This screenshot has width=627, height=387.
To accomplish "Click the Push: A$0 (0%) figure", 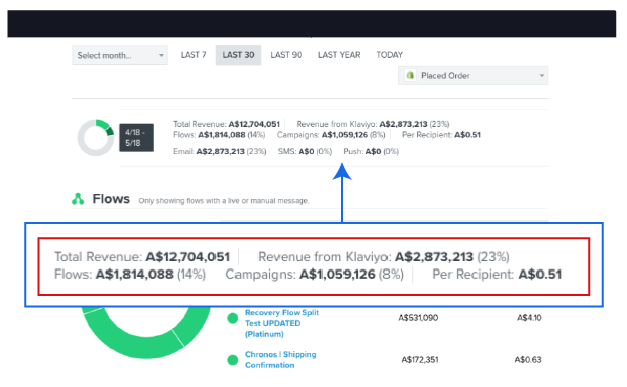I will tap(371, 151).
